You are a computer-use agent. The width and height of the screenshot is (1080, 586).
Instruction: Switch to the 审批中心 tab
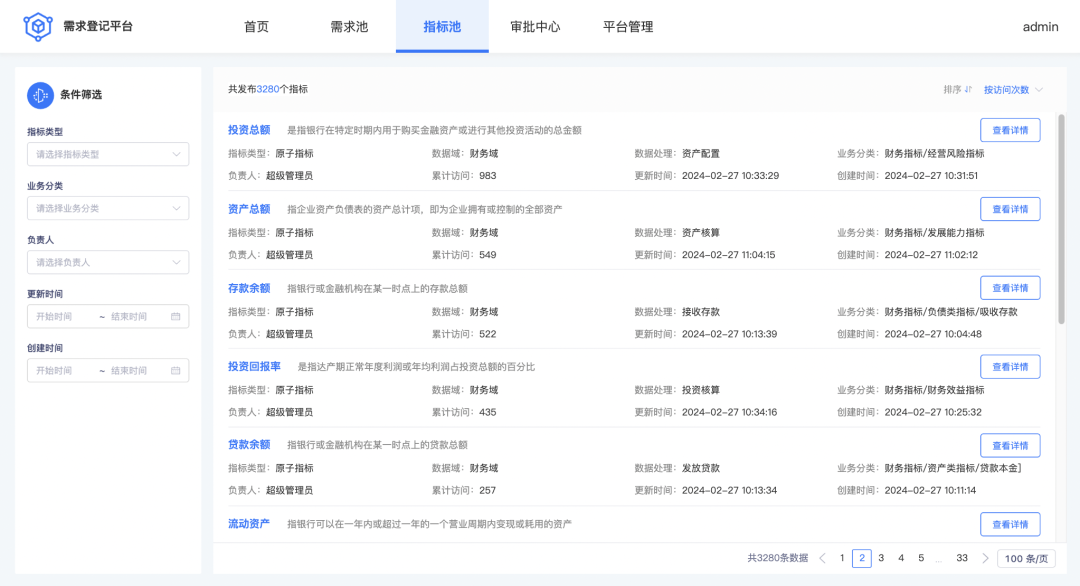[535, 27]
